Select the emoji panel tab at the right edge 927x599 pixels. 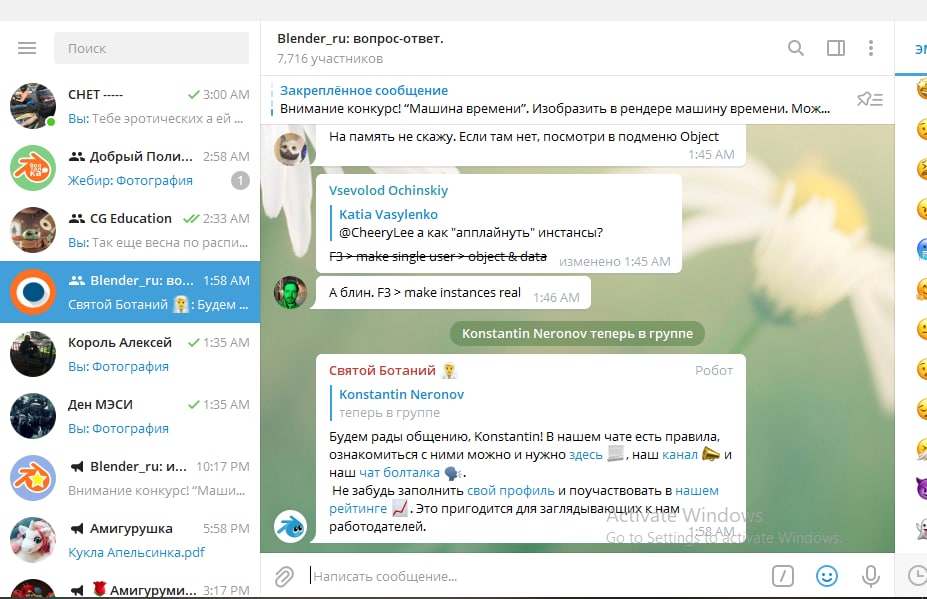tap(920, 50)
